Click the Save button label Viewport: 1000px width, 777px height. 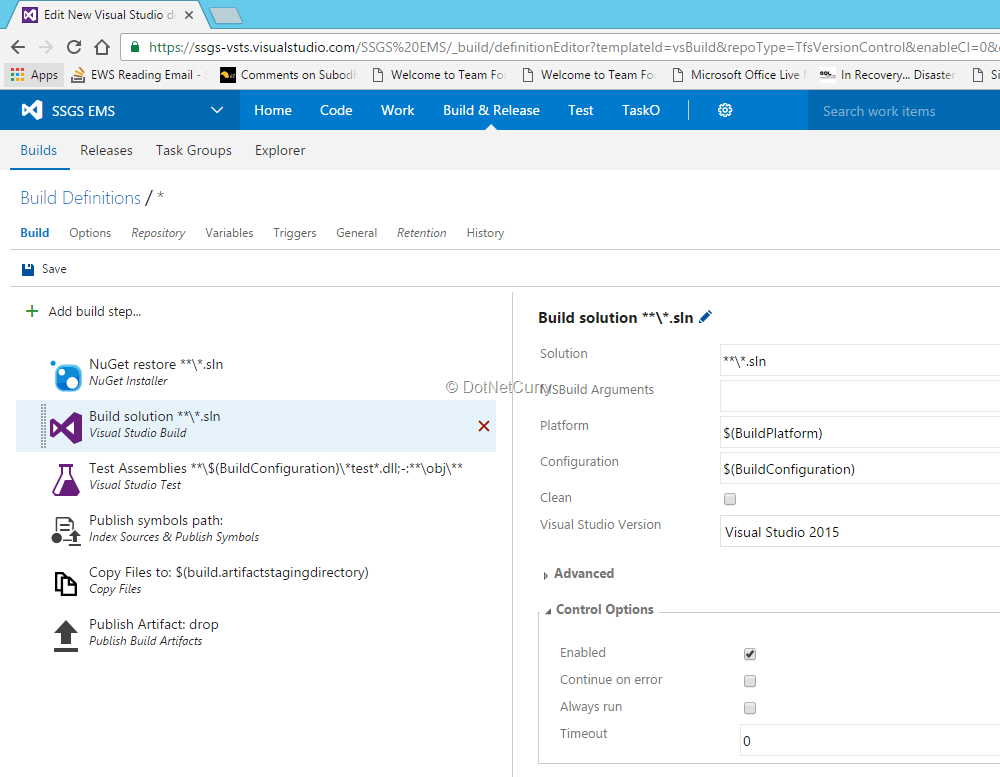(x=54, y=269)
